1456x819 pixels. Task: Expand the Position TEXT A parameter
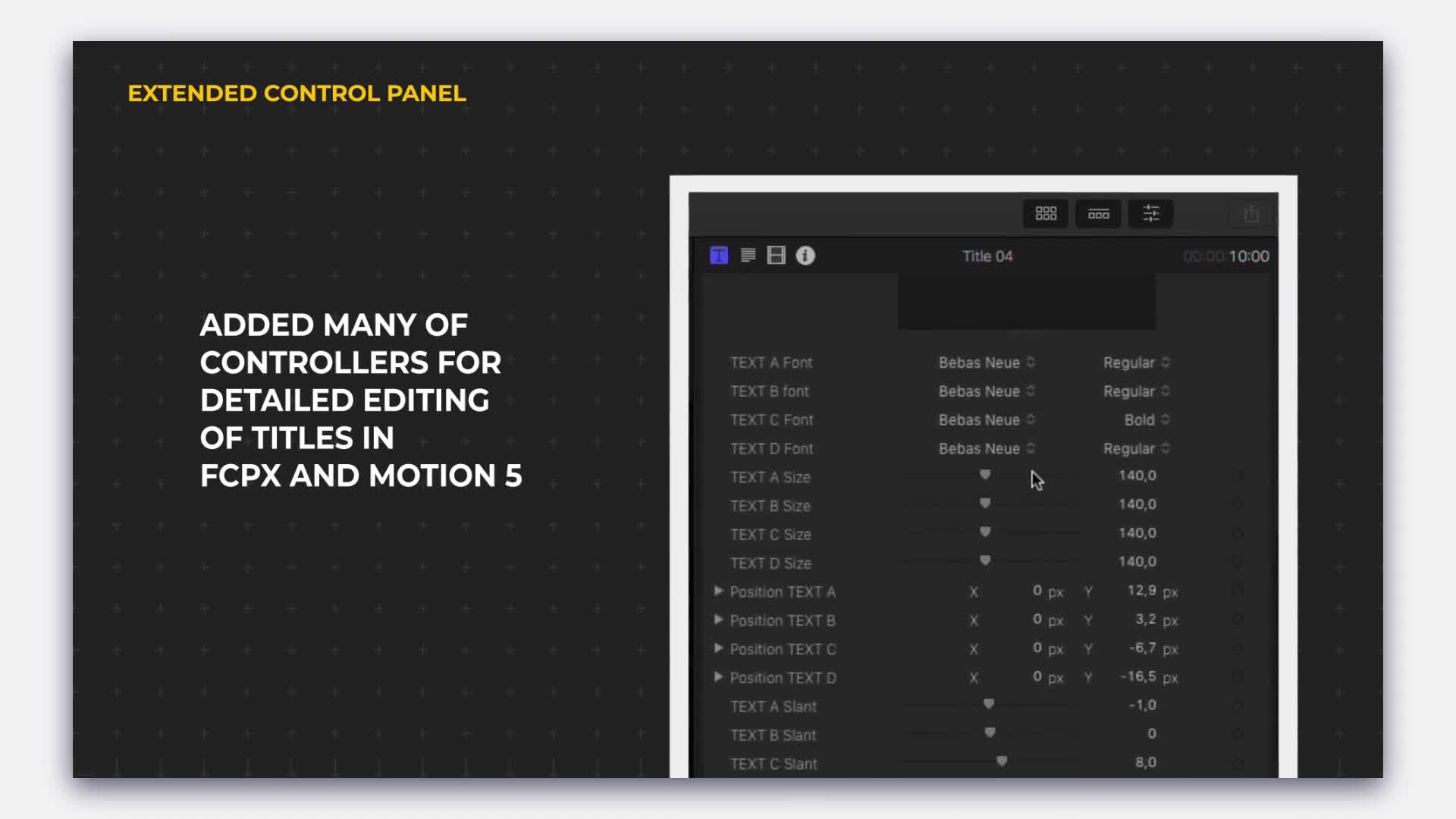coord(719,591)
